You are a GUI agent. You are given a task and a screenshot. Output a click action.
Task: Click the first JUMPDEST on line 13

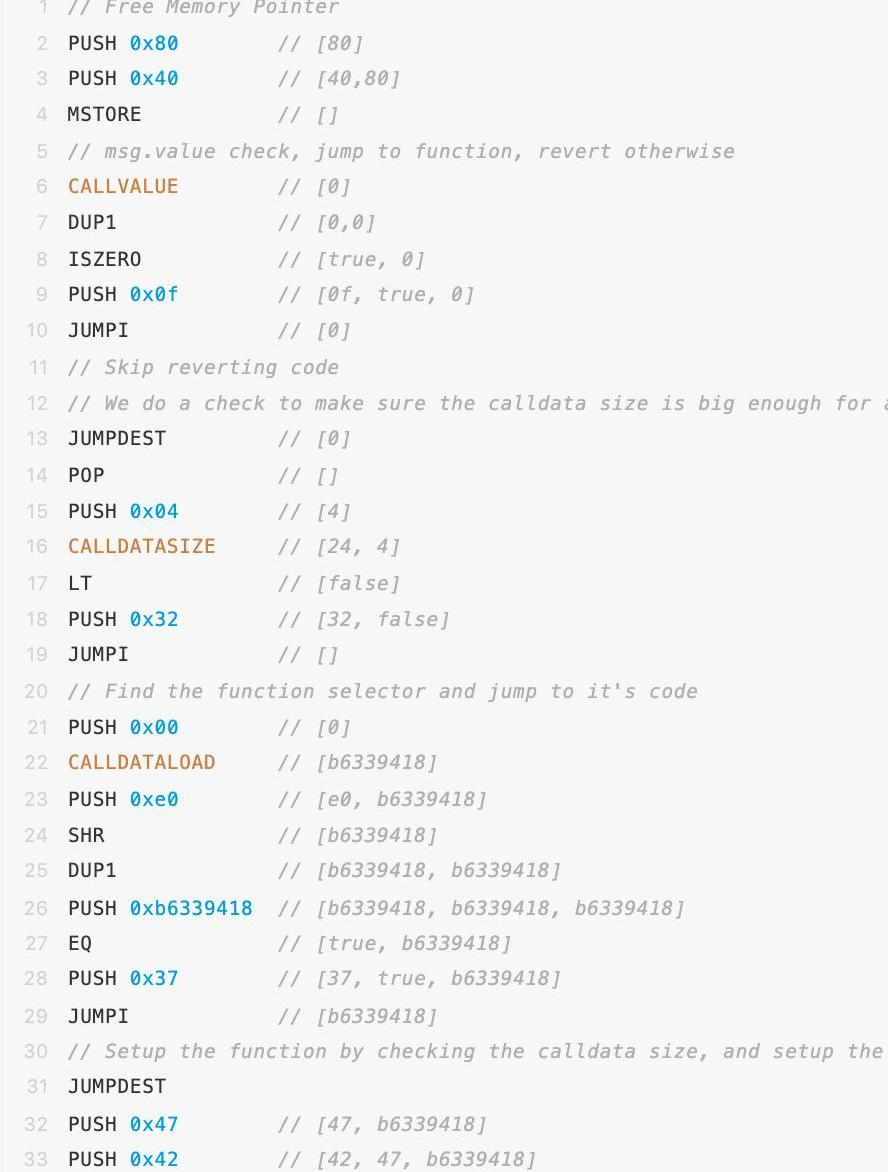[117, 438]
